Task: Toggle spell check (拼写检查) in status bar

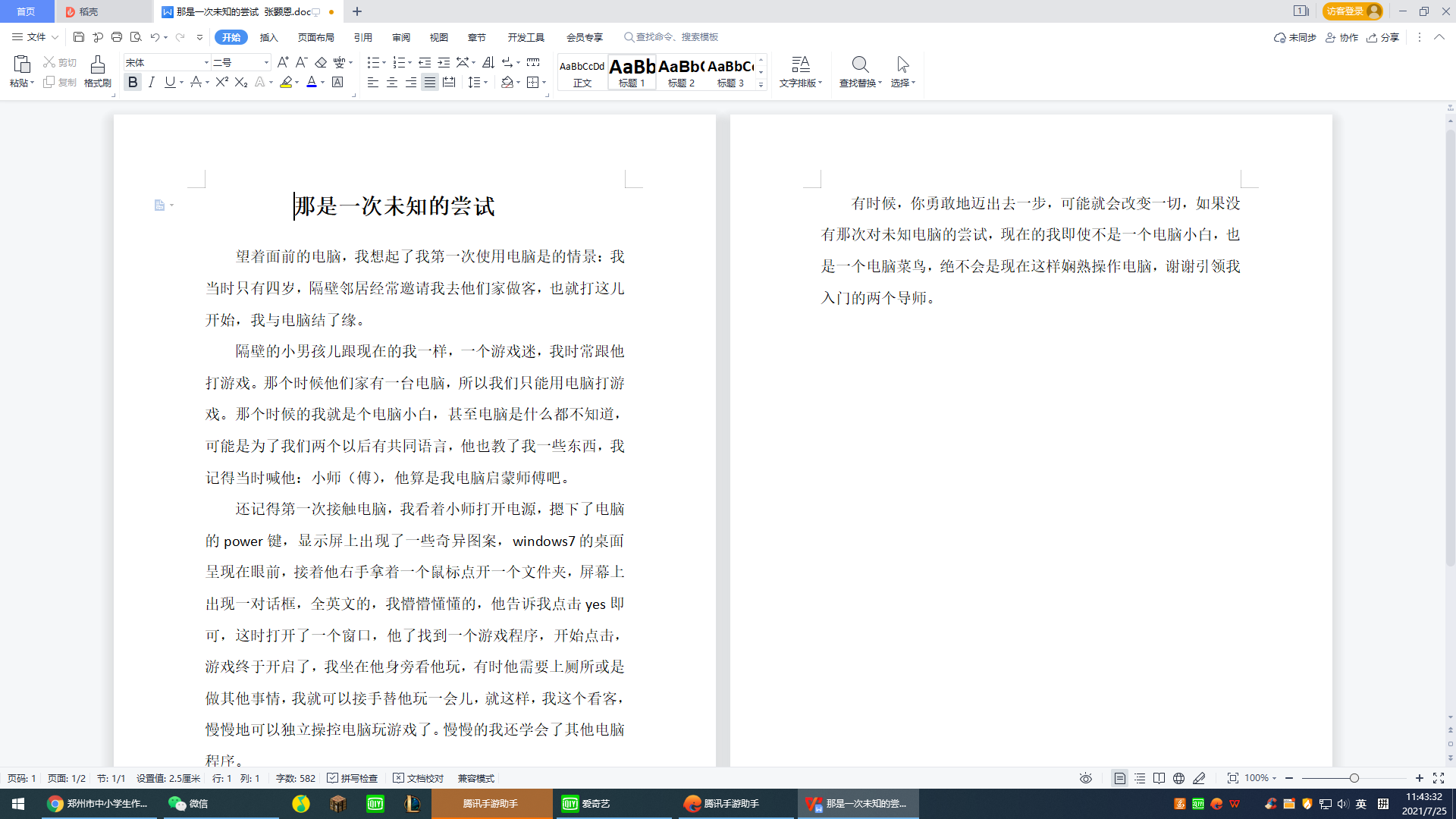Action: (x=353, y=778)
